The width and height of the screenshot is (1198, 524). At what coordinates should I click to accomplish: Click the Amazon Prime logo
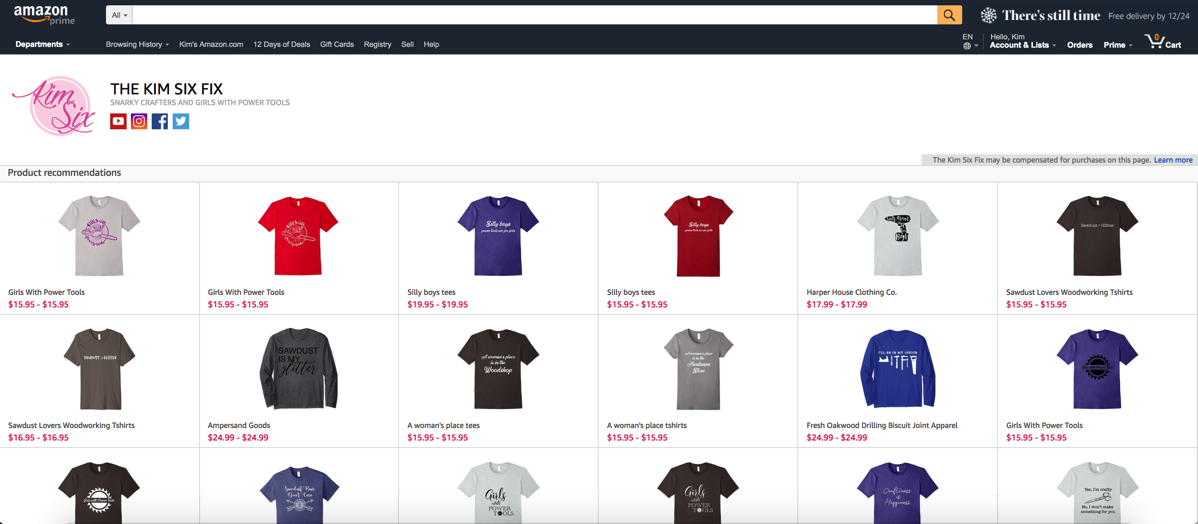43,15
